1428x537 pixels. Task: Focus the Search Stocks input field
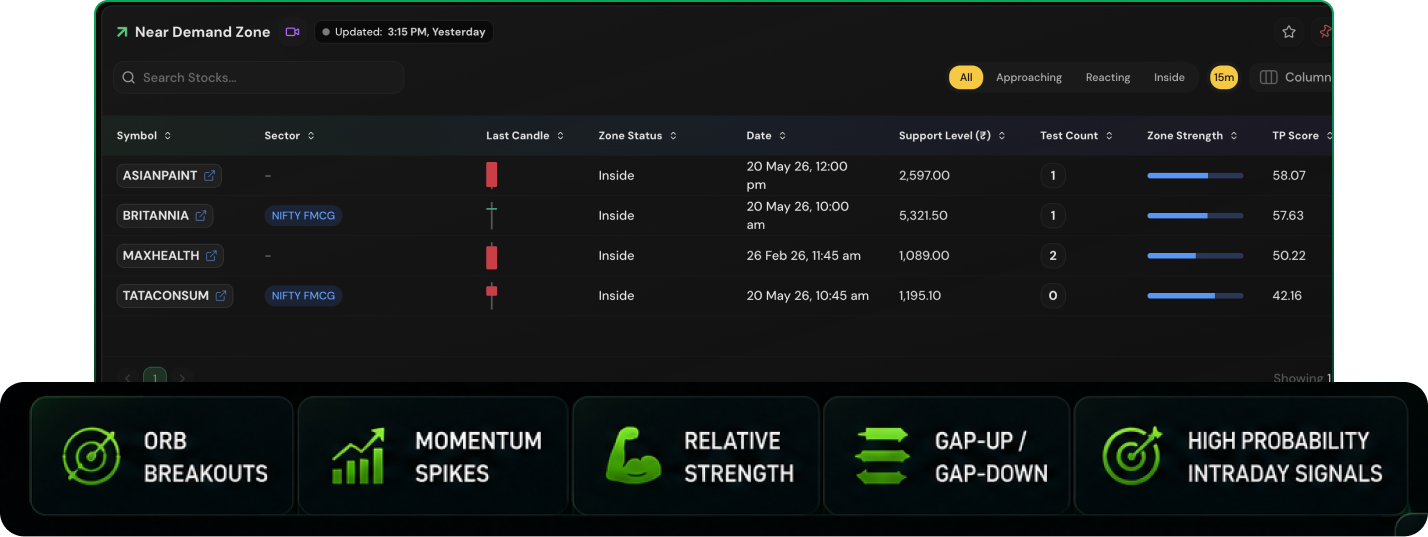[259, 77]
